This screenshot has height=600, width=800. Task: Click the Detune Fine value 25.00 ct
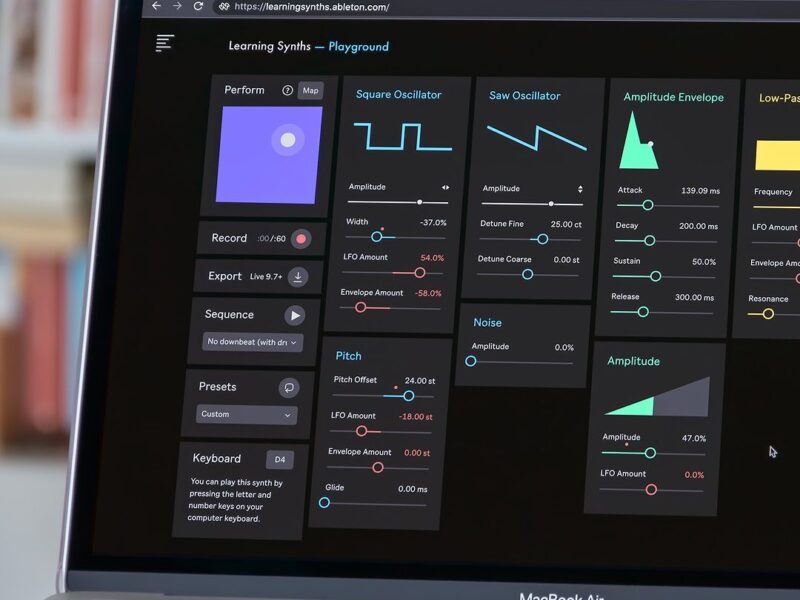[566, 224]
